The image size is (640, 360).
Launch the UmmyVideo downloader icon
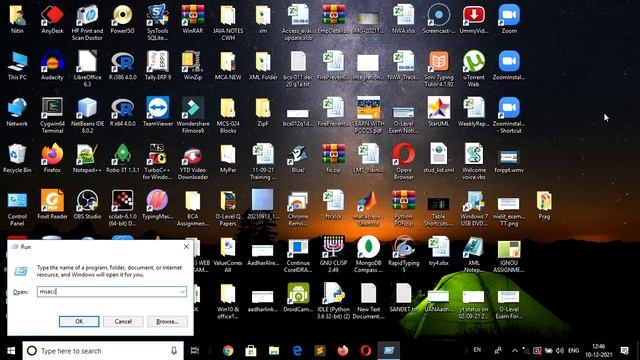pos(473,20)
